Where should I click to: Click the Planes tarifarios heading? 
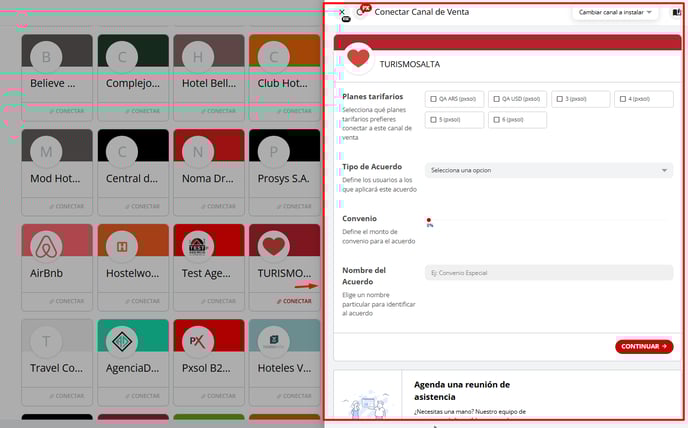tap(373, 97)
